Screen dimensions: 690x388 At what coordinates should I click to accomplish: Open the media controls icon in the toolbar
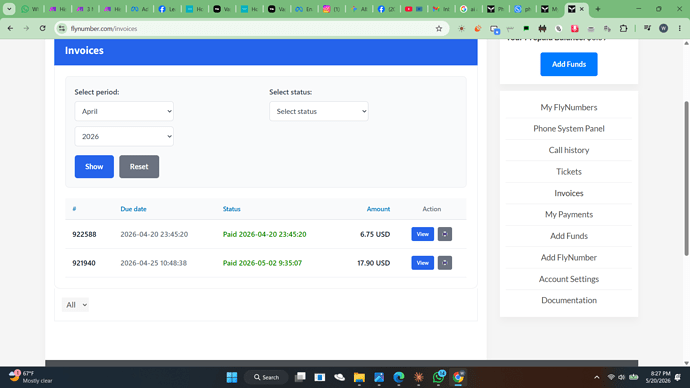[x=647, y=29]
